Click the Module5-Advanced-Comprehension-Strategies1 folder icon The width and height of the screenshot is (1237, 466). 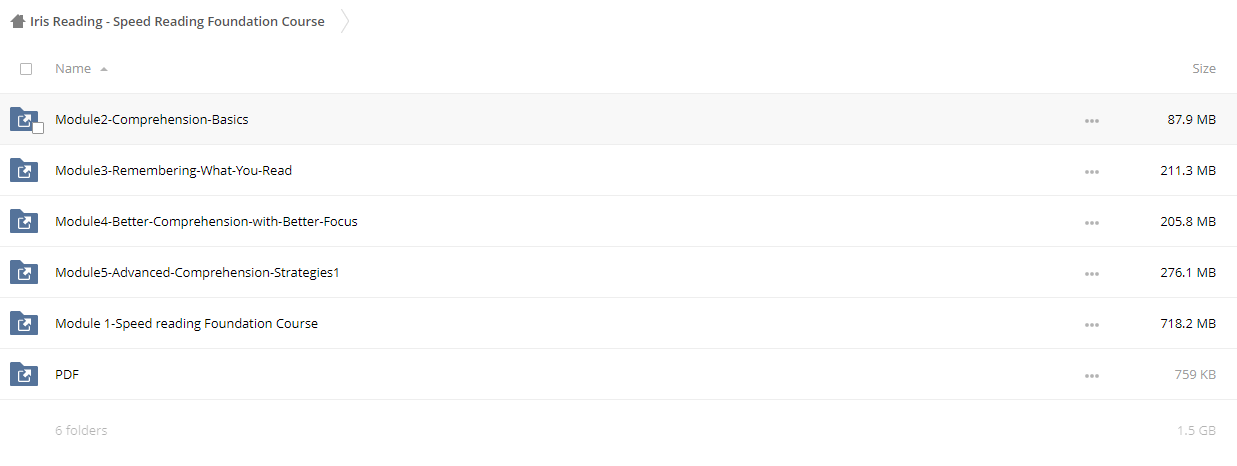pyautogui.click(x=23, y=272)
